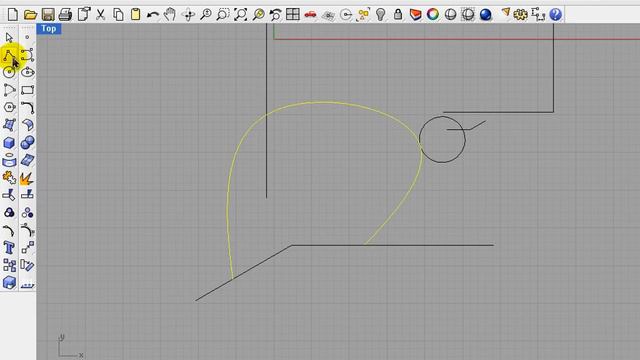The height and width of the screenshot is (360, 640).
Task: Zoom to selected objects
Action: (x=258, y=15)
